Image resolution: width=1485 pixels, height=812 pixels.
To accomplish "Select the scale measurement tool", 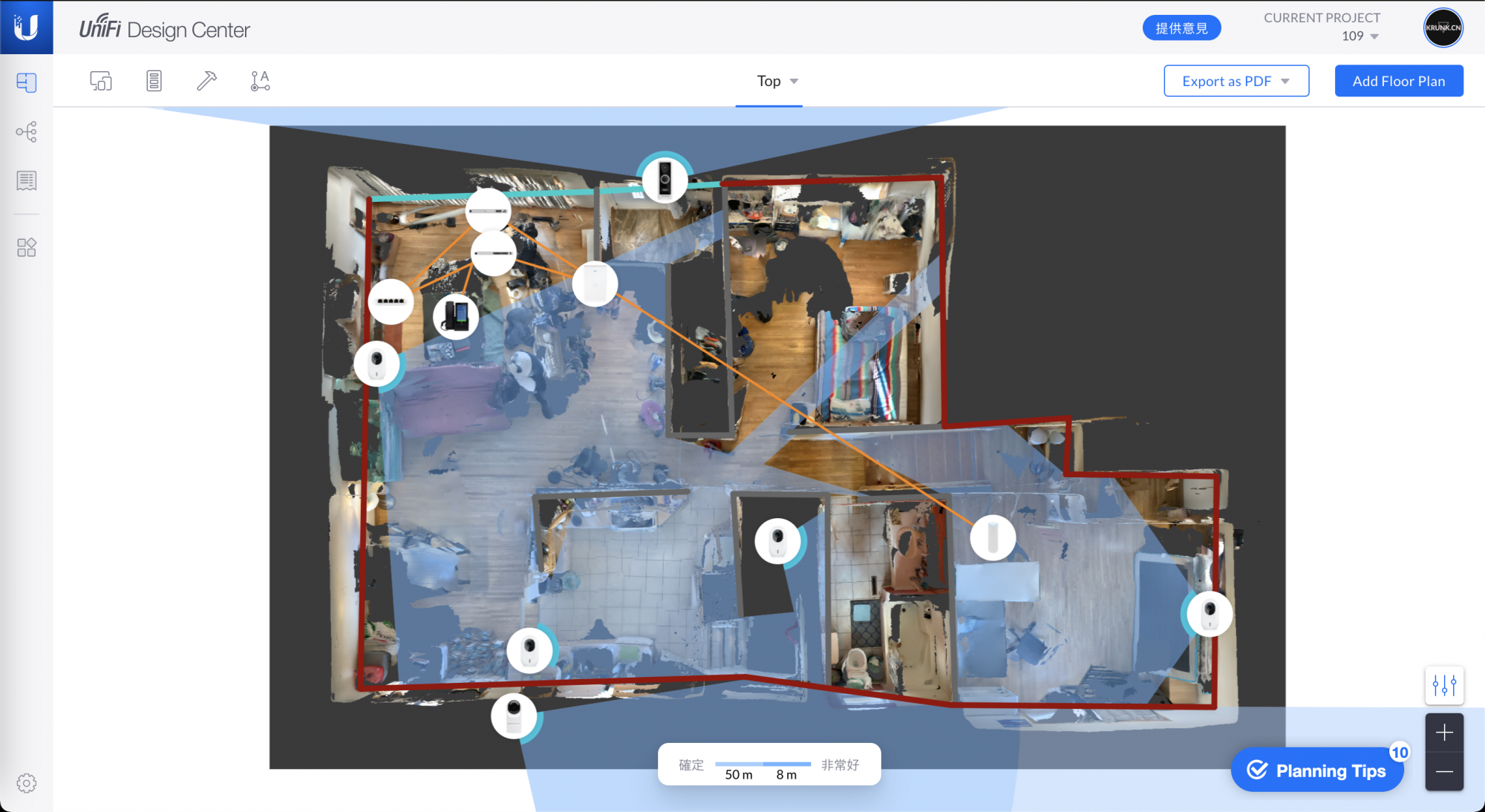I will [x=260, y=81].
